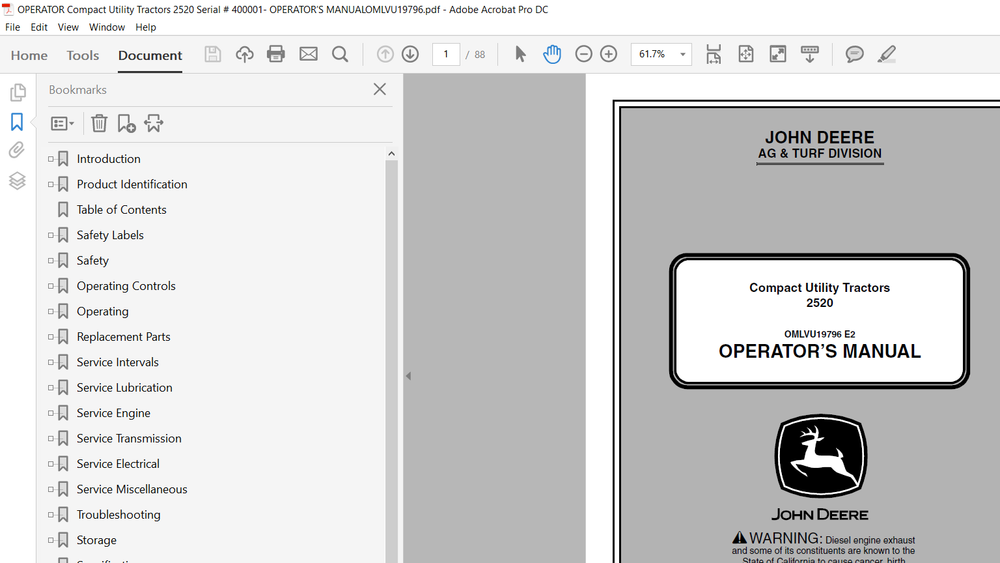Navigate to the Troubleshooting bookmark
The width and height of the screenshot is (1000, 563).
click(x=119, y=515)
